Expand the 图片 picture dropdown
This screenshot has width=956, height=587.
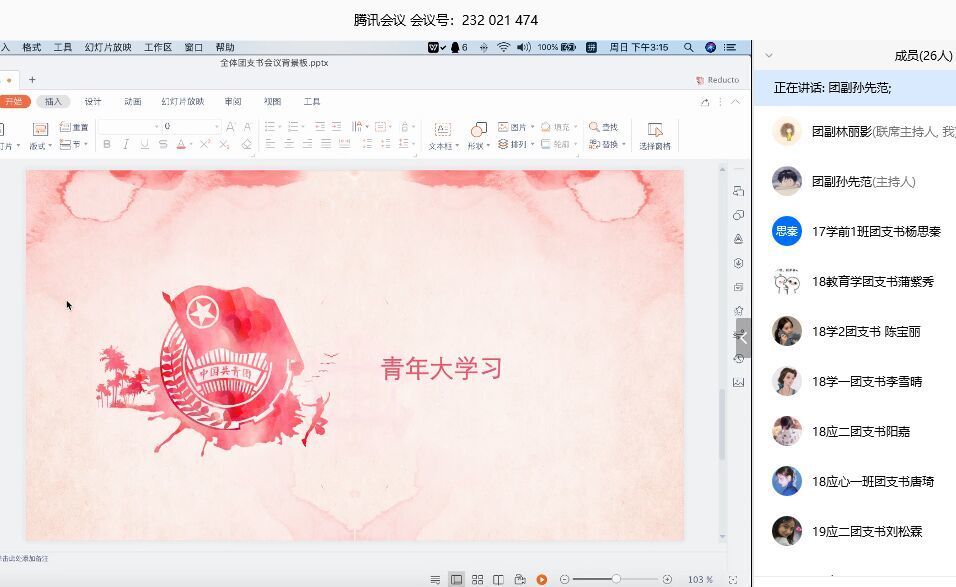(532, 127)
